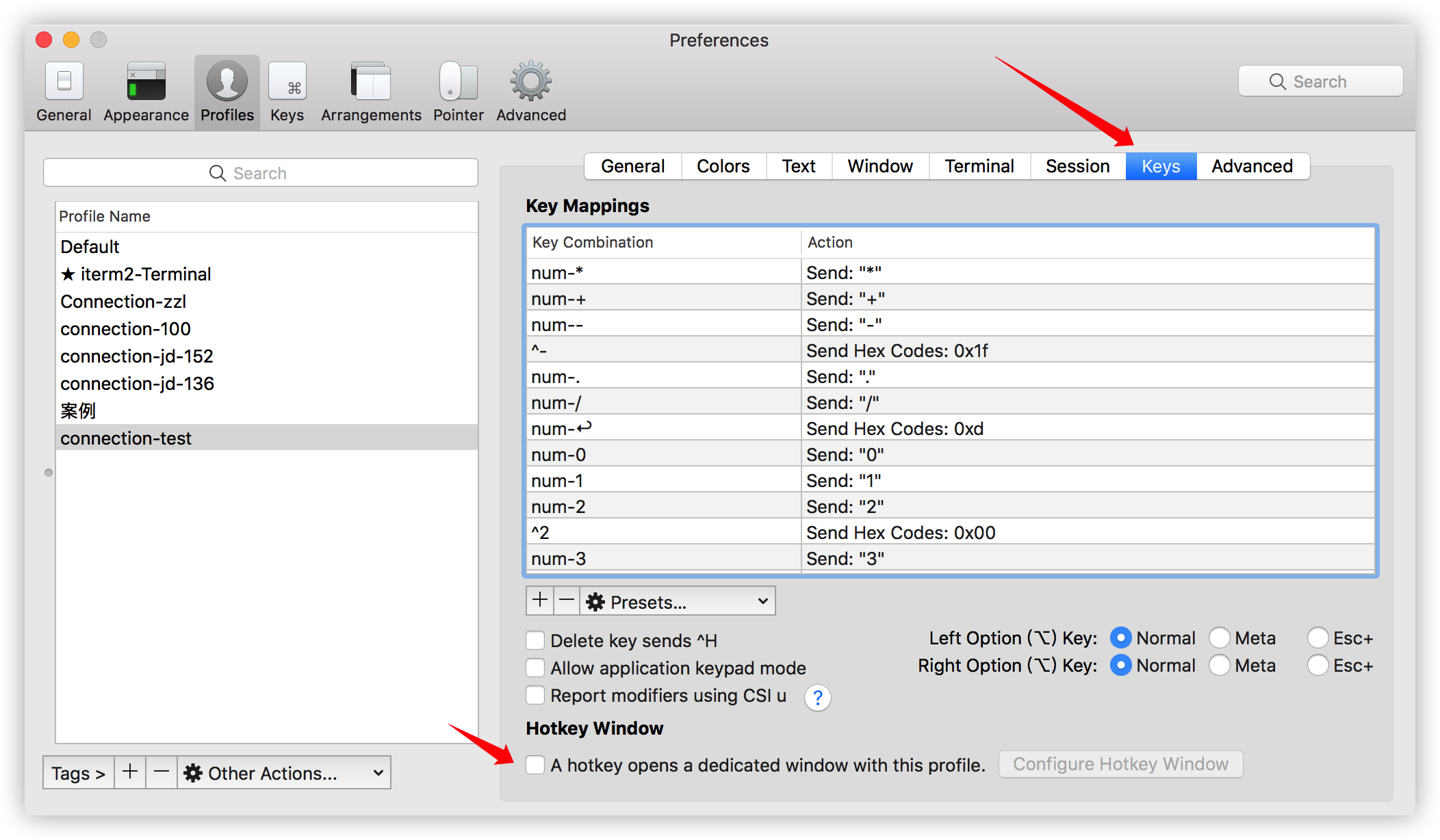Set Right Option key to Esc+
Screen dimensions: 1440x840
[1317, 666]
